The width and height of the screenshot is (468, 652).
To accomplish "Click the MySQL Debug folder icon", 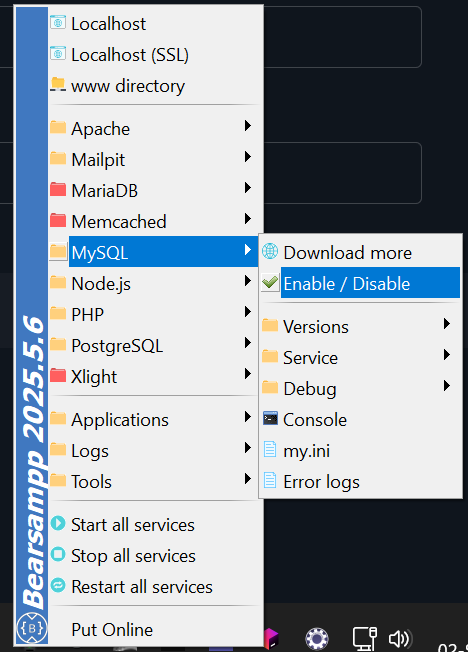I will click(270, 388).
